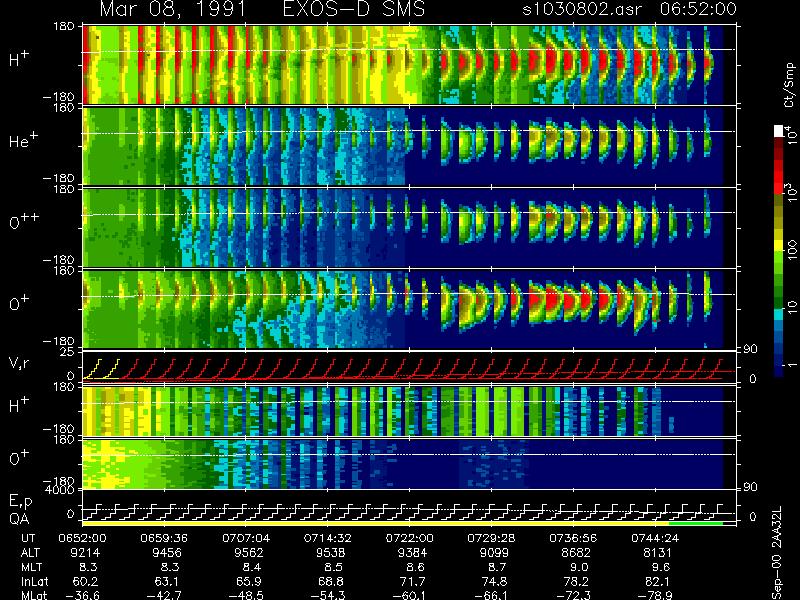Click UT value '0736:56'
Screen dimensions: 800x600
tap(573, 538)
